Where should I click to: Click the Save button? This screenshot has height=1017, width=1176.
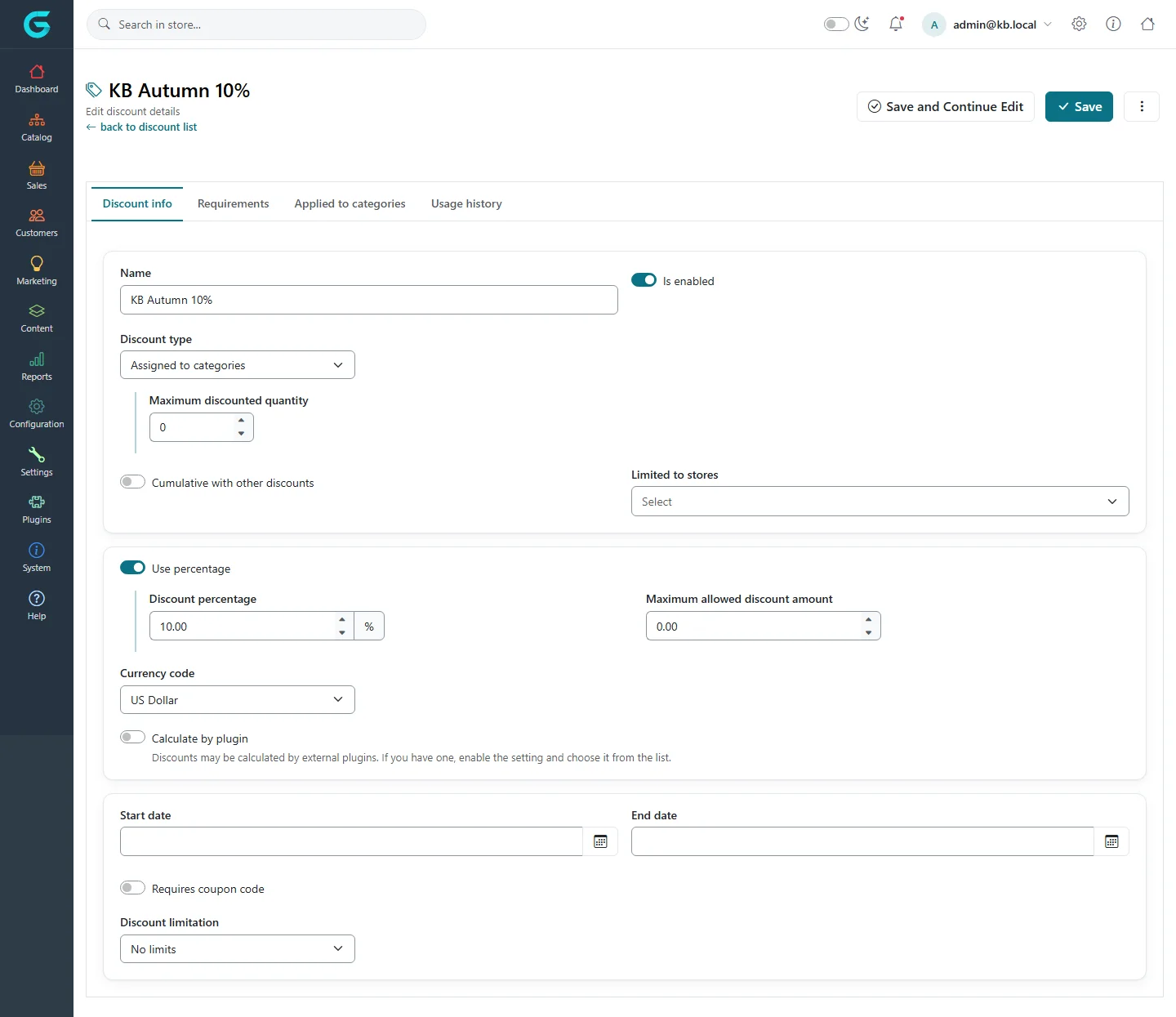(x=1079, y=106)
